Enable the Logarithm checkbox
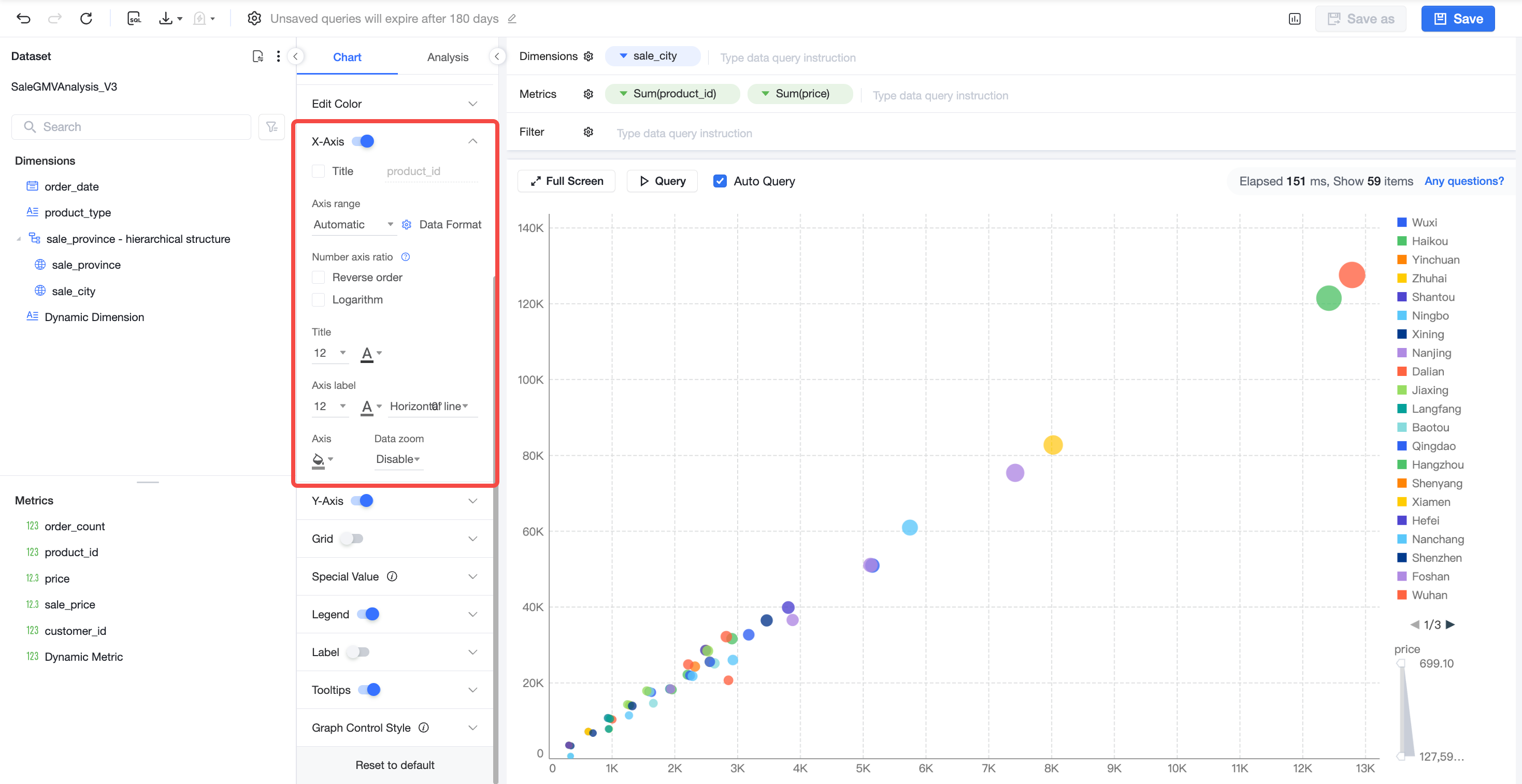 [x=319, y=299]
